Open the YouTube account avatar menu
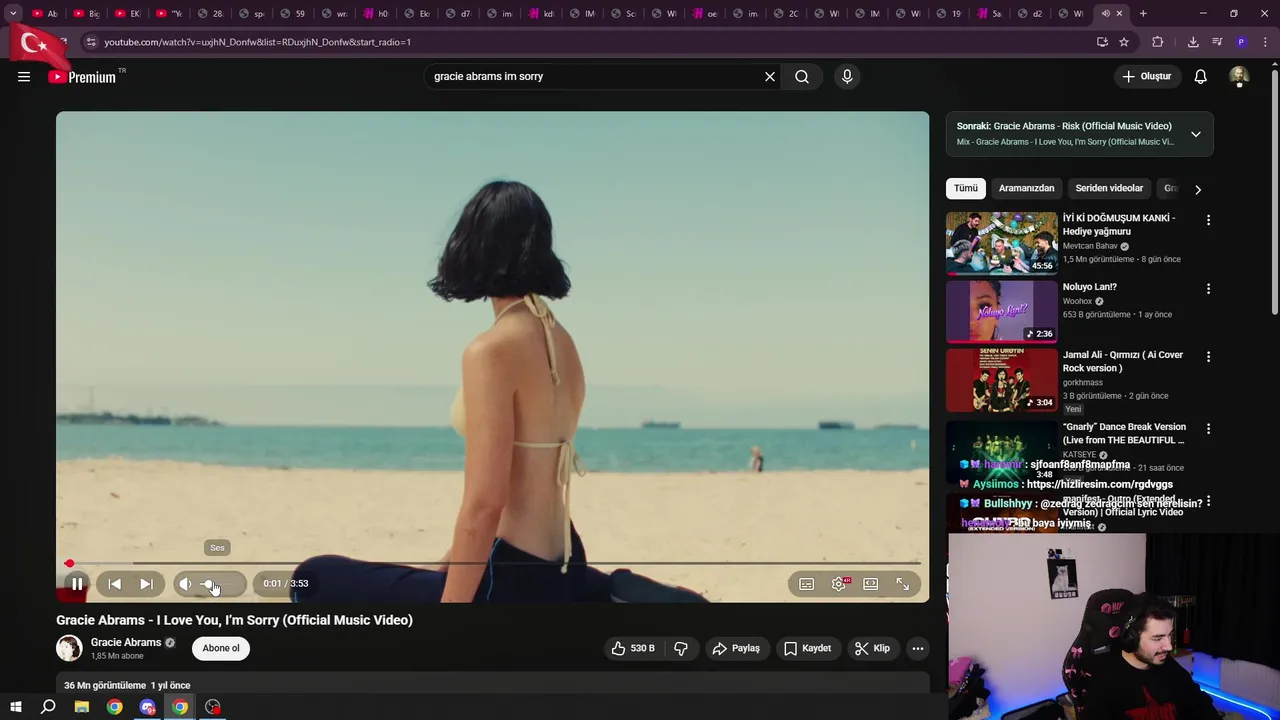1280x720 pixels. (x=1239, y=76)
